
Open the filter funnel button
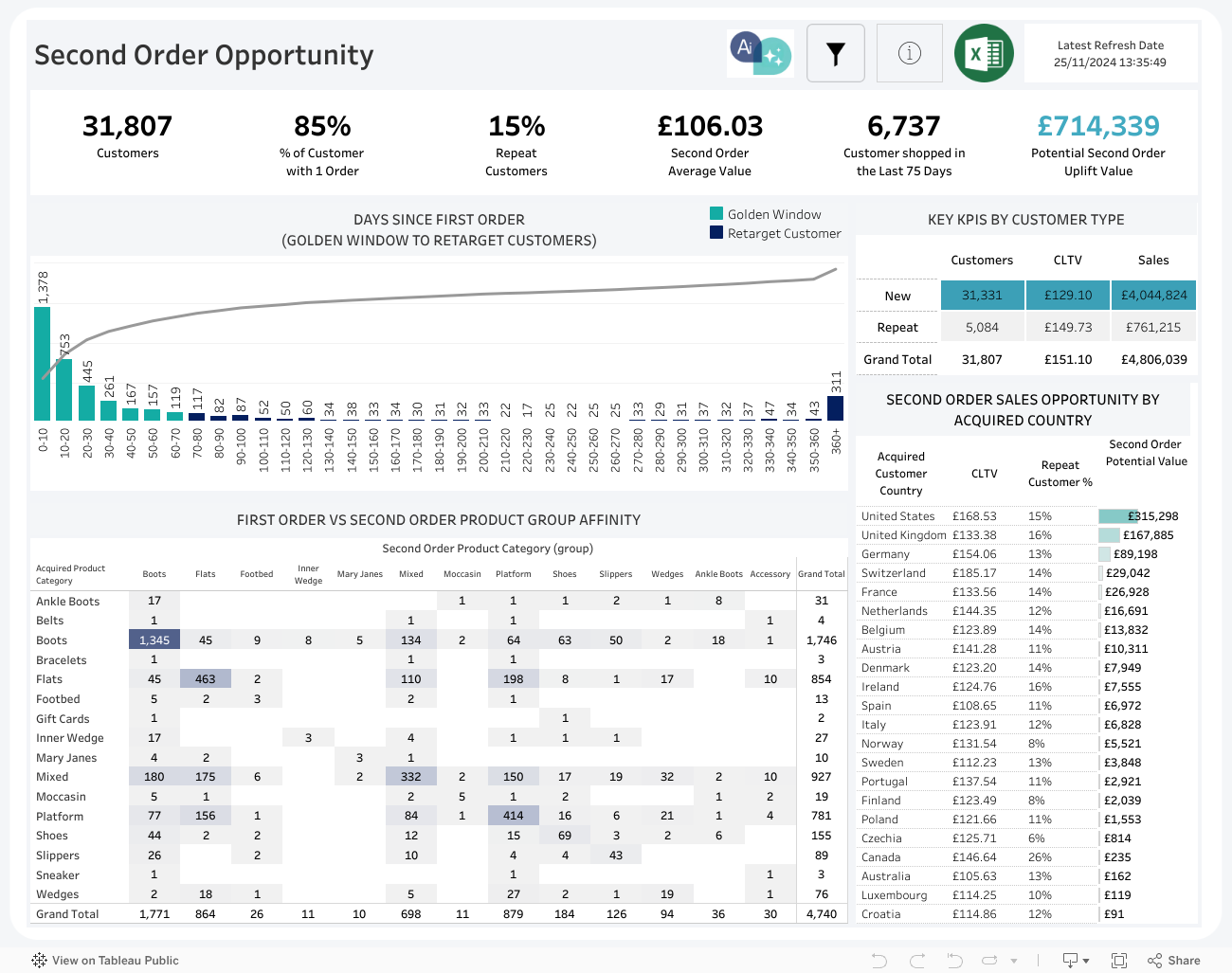(835, 54)
